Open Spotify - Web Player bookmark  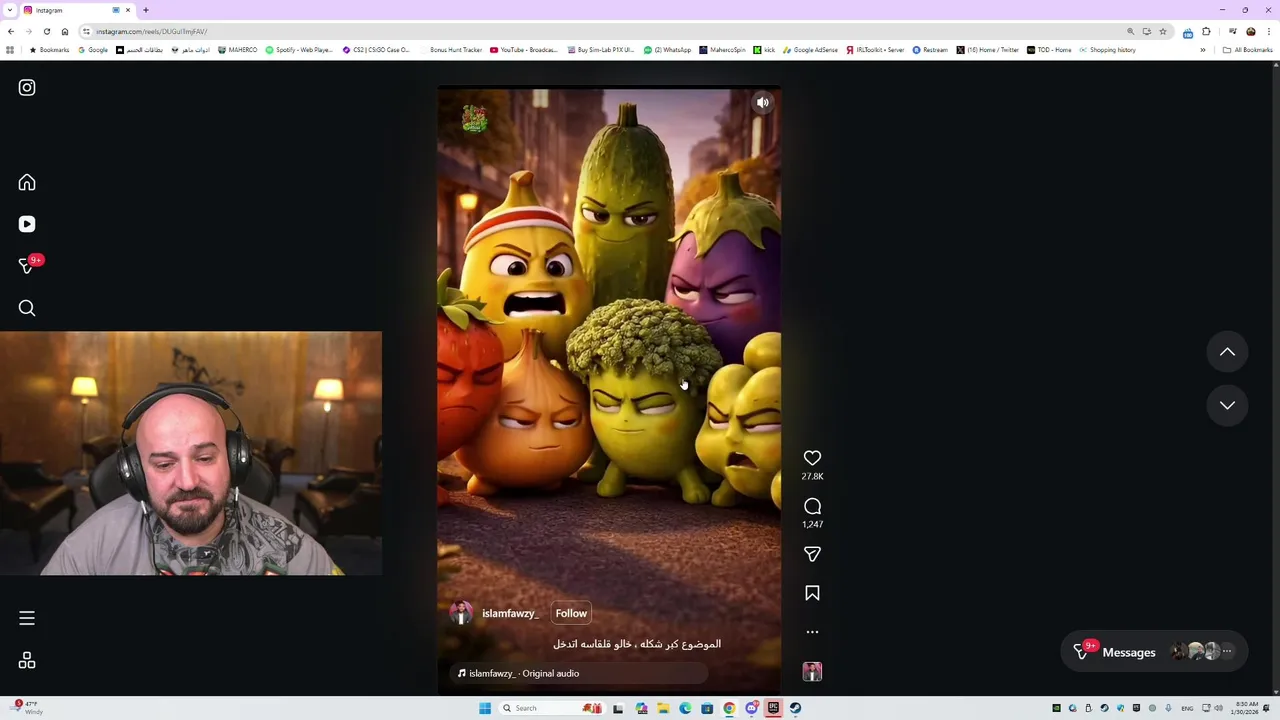point(299,50)
